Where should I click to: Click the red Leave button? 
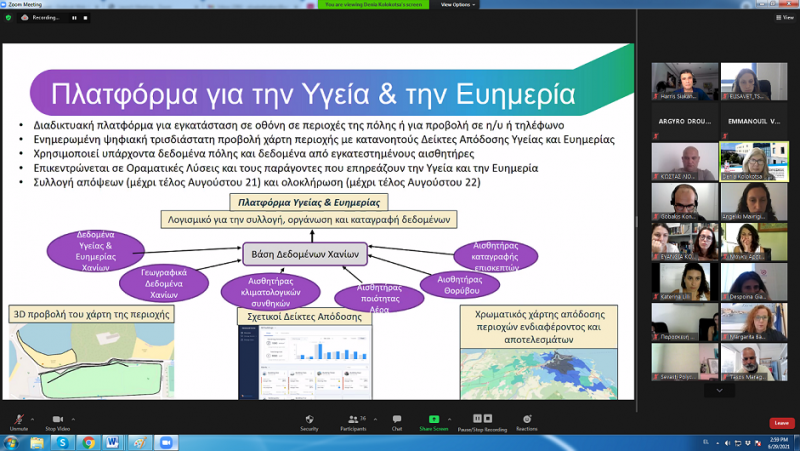(x=781, y=423)
